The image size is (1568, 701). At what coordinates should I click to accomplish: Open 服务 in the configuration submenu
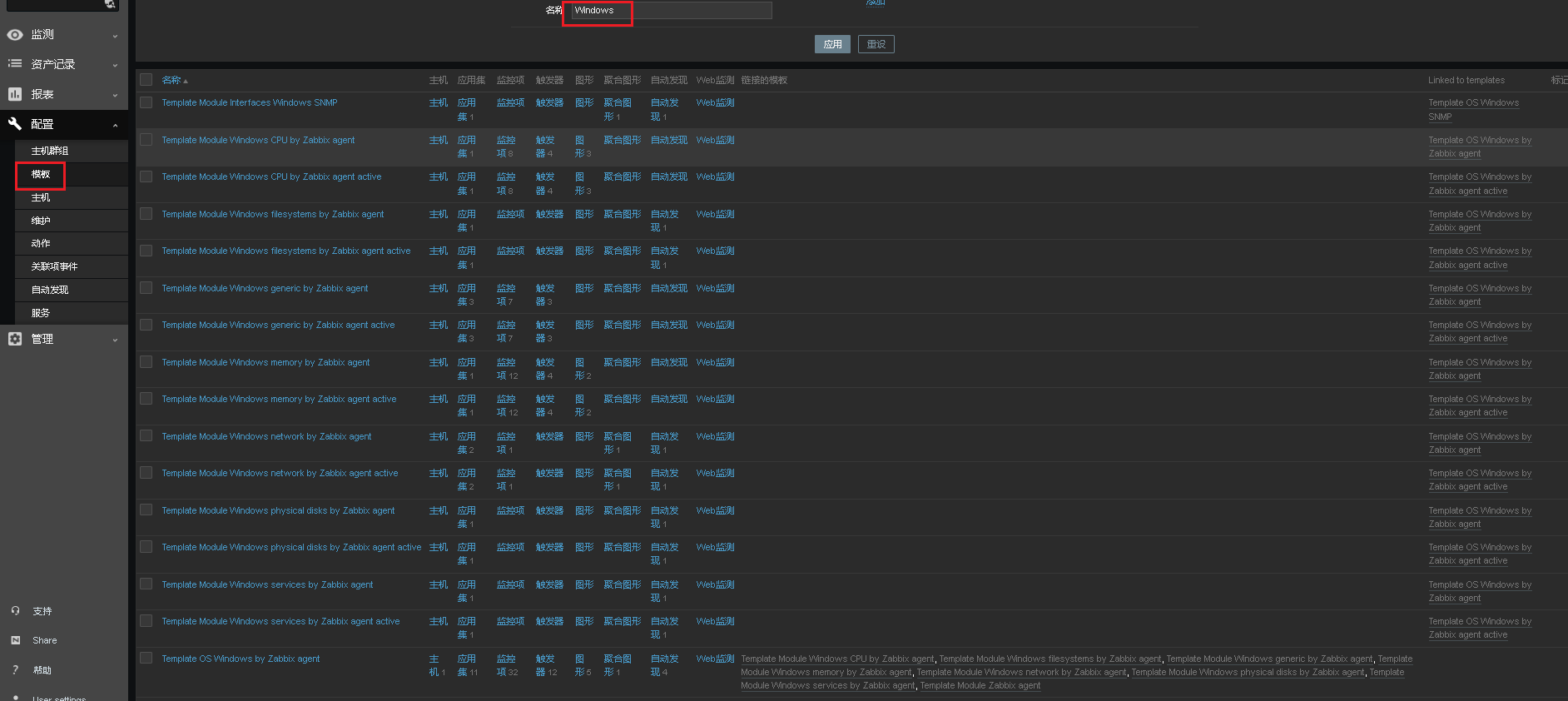[x=41, y=313]
